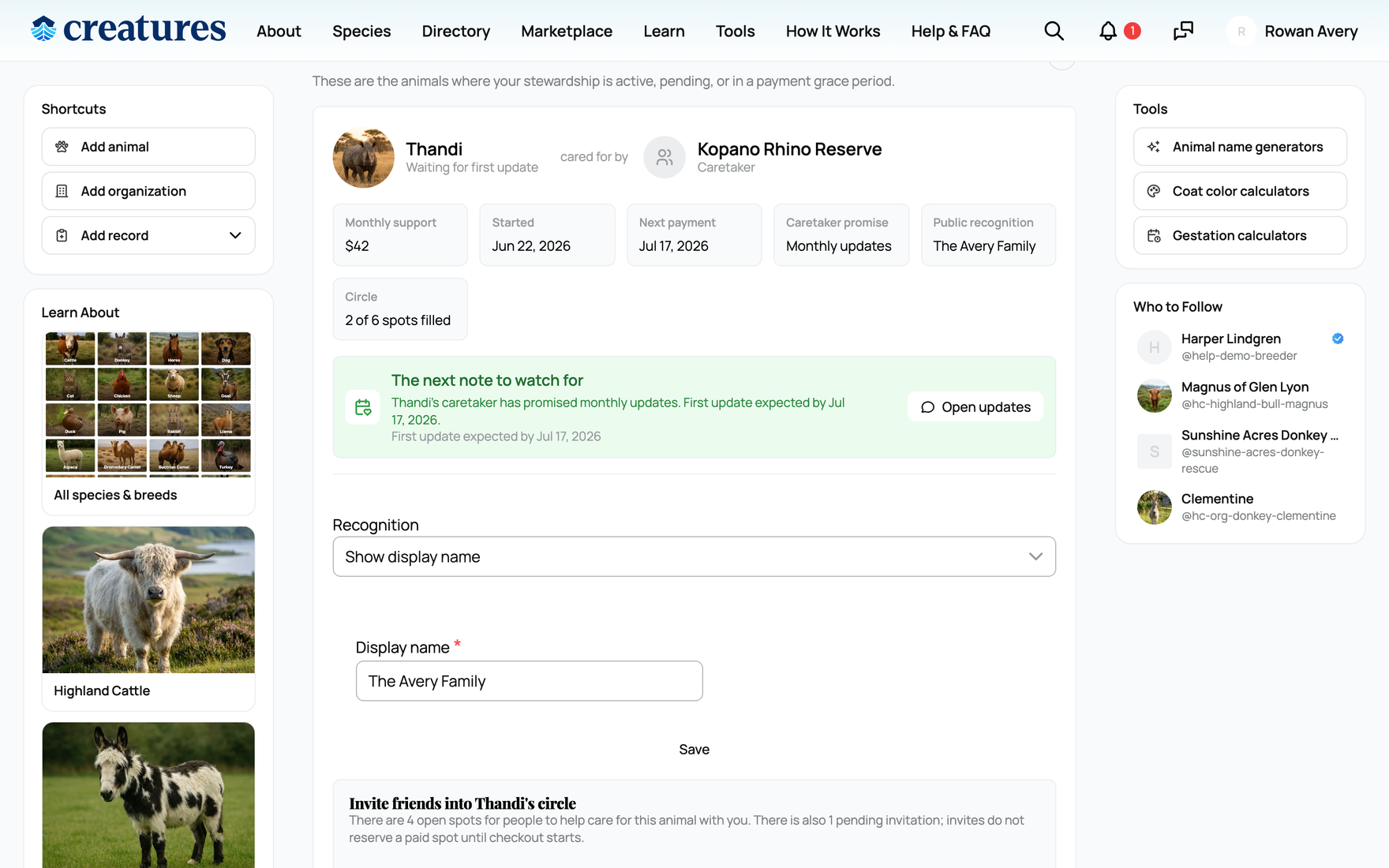Open the Species menu
The height and width of the screenshot is (868, 1389).
[x=361, y=31]
